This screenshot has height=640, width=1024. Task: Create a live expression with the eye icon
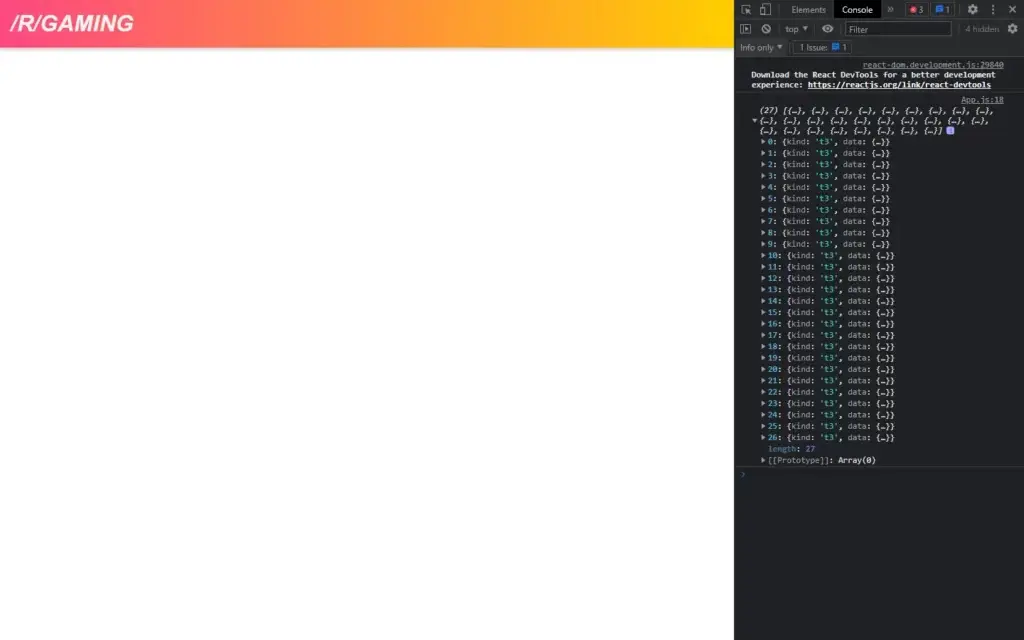click(827, 28)
